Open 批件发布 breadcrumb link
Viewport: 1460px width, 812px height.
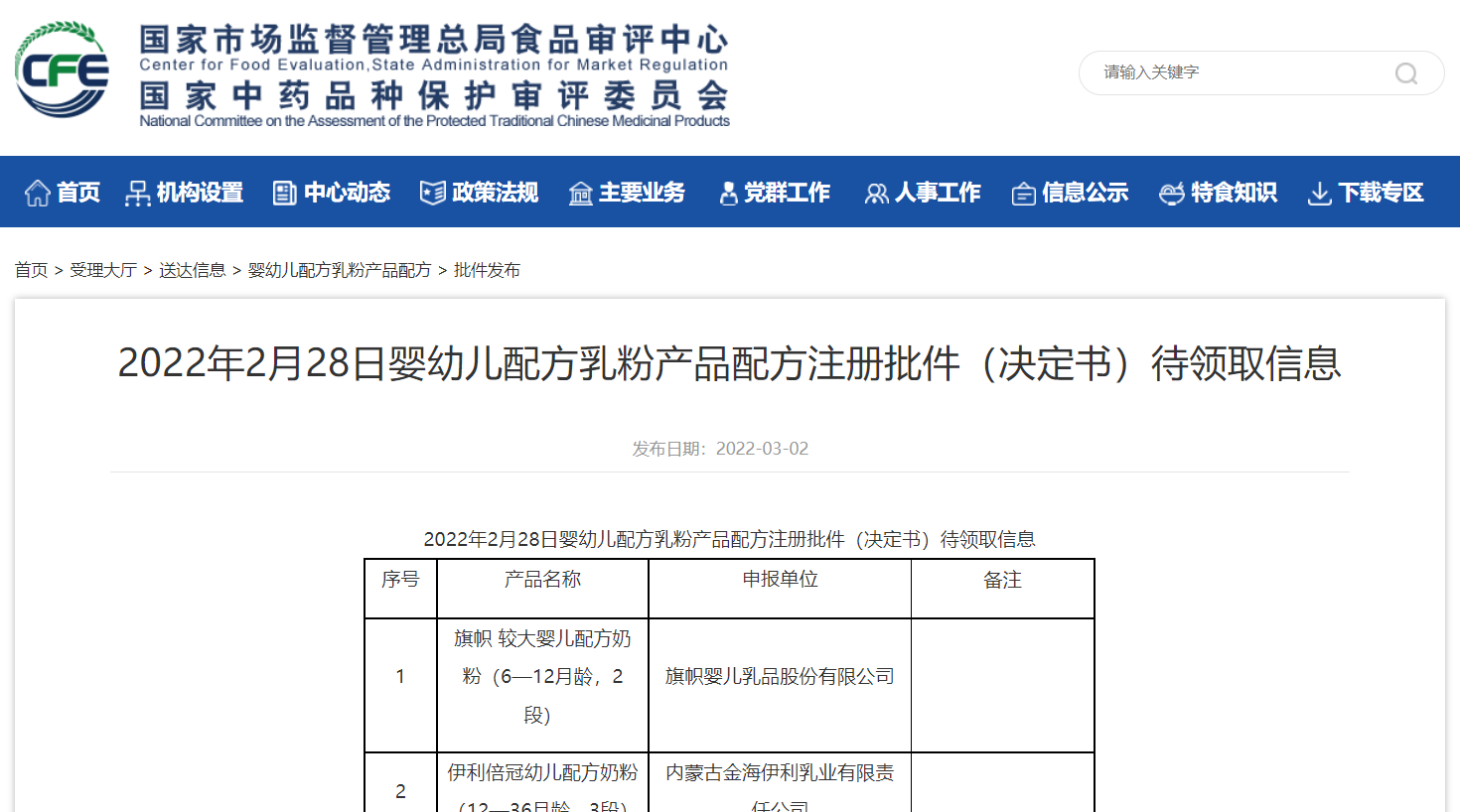[487, 270]
